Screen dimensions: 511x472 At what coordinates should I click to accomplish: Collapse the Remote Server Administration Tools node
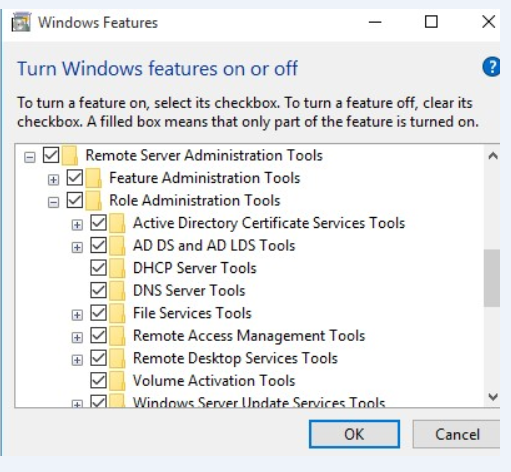pos(30,157)
